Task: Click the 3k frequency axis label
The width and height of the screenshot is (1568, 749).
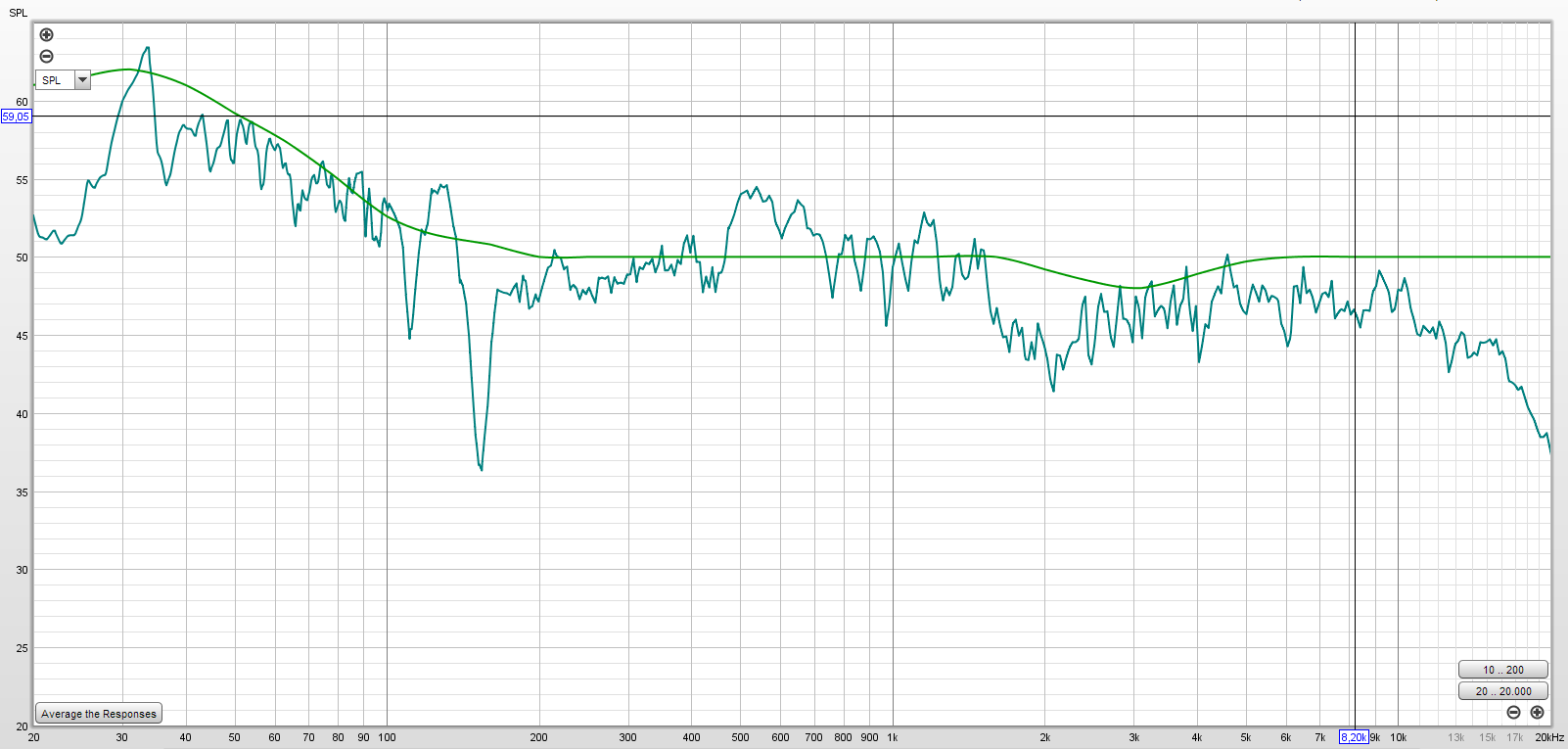Action: pos(1134,737)
